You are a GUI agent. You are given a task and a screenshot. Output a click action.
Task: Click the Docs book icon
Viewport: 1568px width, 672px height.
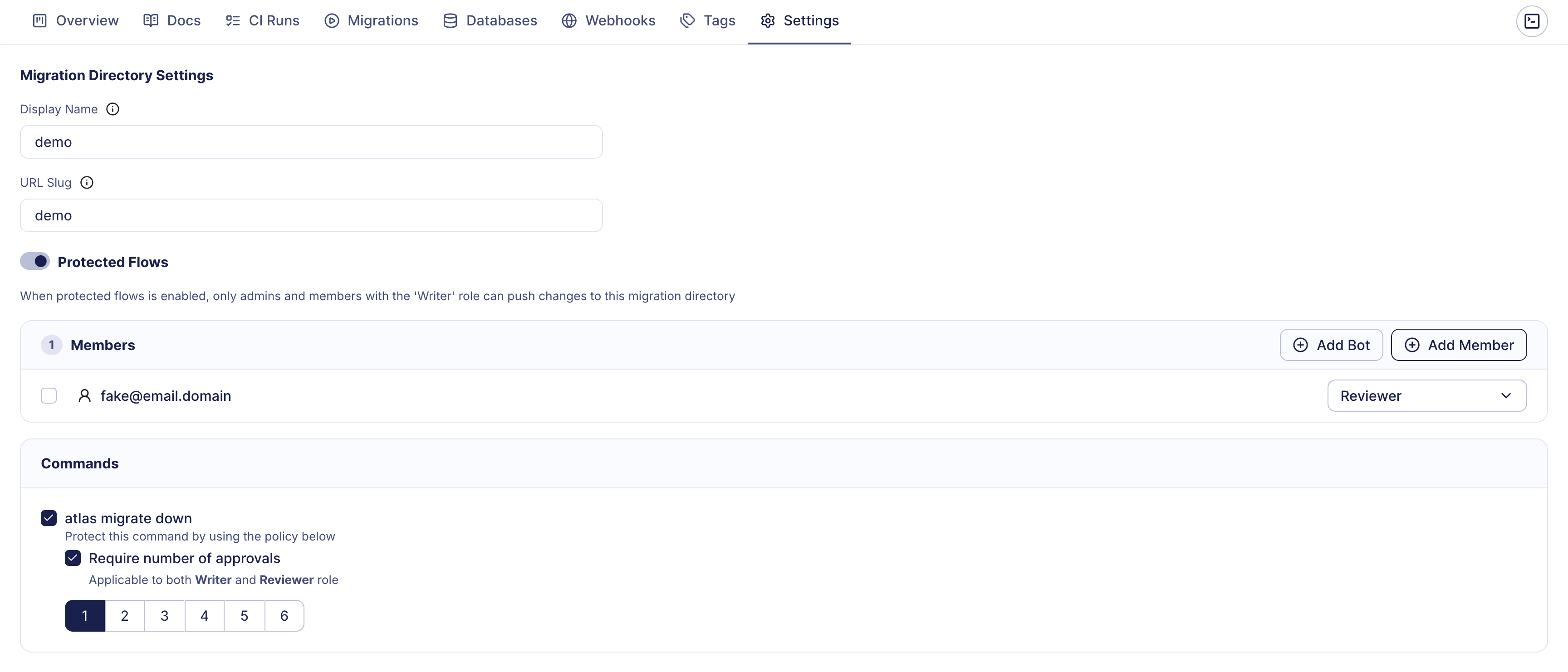pyautogui.click(x=150, y=21)
